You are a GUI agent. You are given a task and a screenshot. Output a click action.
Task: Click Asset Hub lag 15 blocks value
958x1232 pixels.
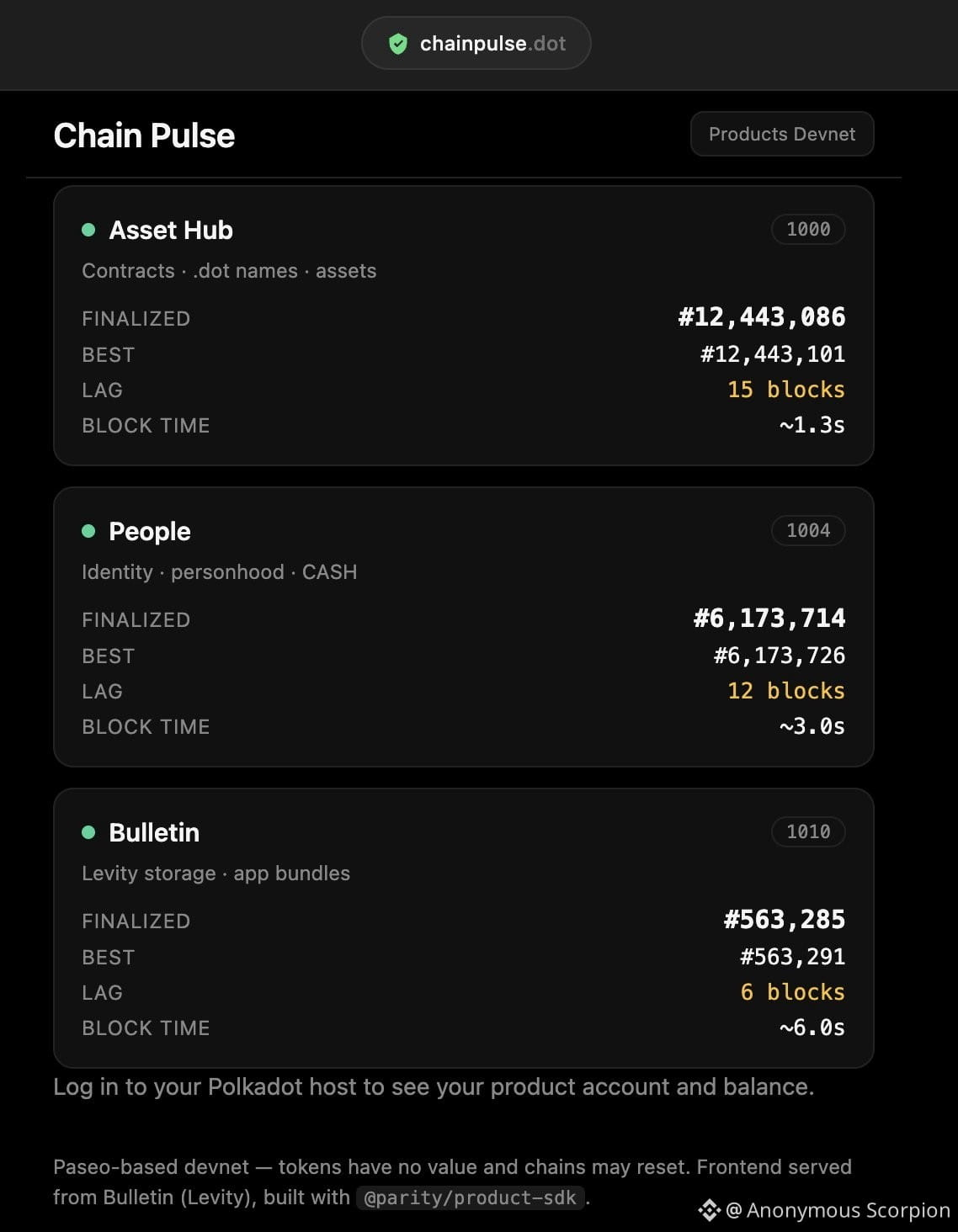pos(786,390)
